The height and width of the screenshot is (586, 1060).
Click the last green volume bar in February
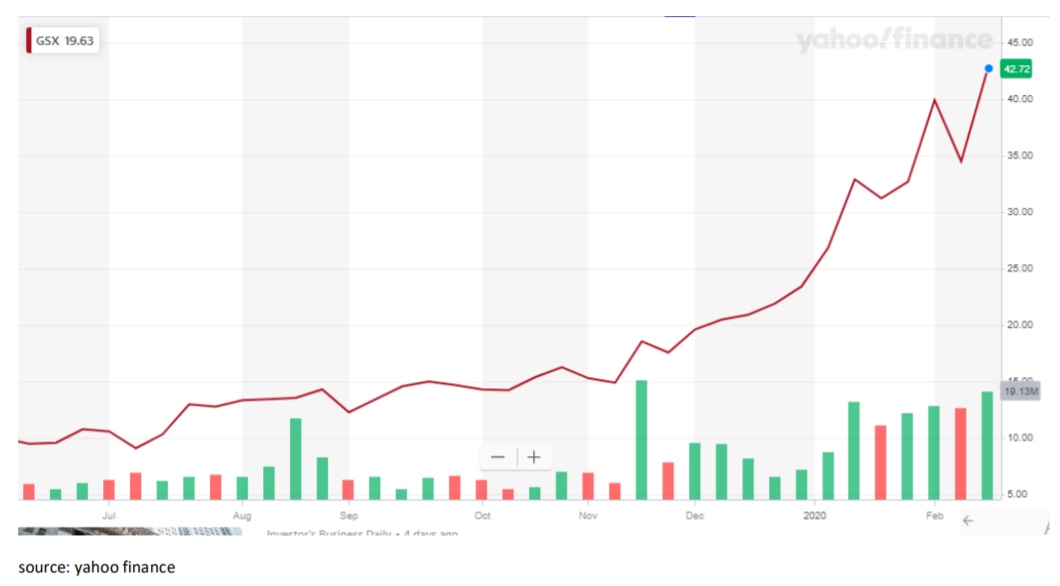(x=987, y=445)
